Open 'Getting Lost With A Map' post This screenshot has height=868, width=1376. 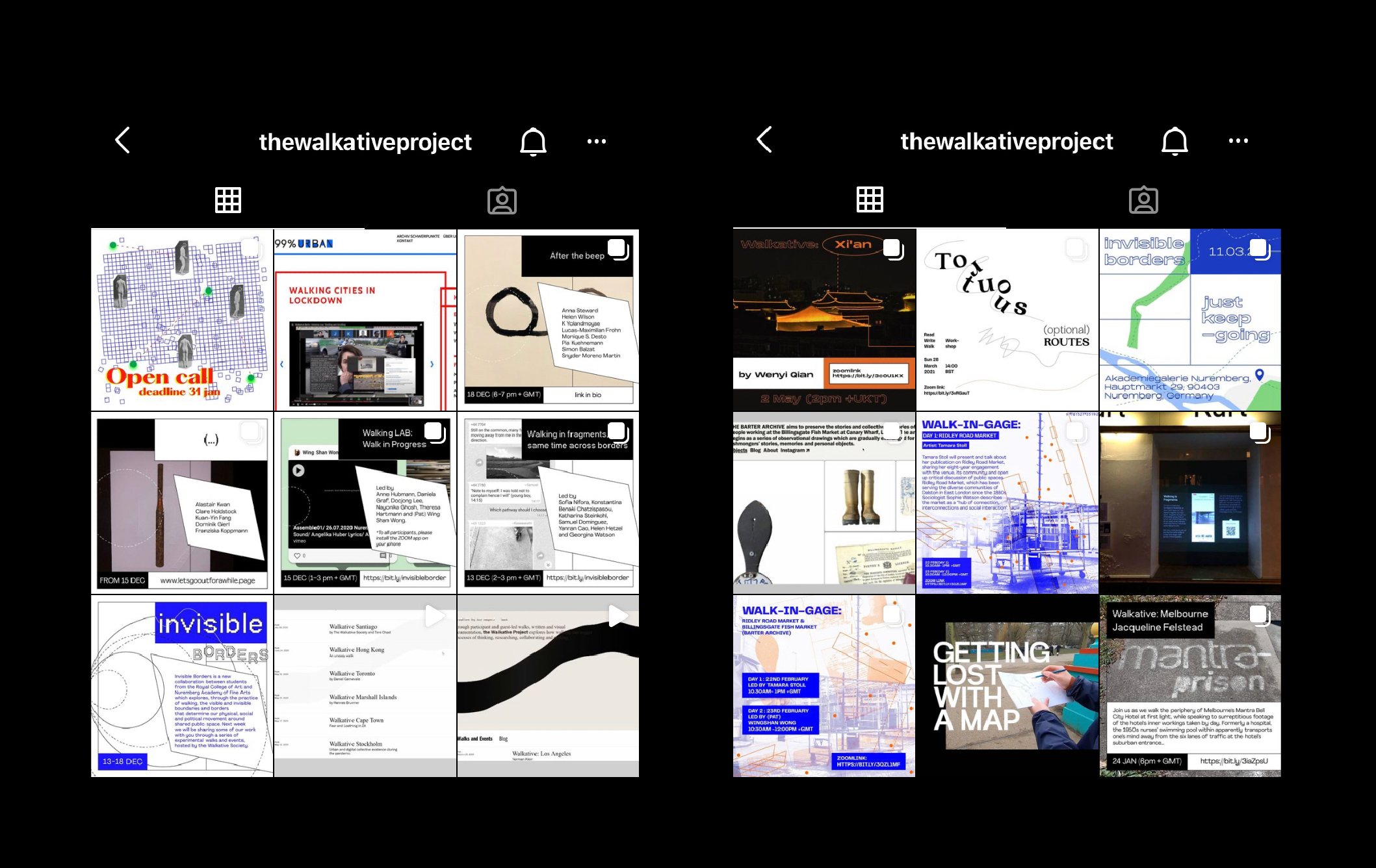point(1007,686)
